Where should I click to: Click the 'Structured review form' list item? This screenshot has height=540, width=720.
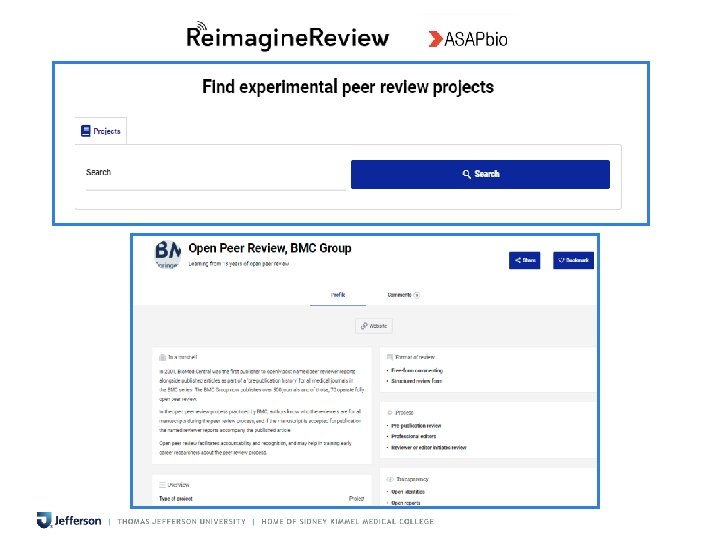[416, 381]
